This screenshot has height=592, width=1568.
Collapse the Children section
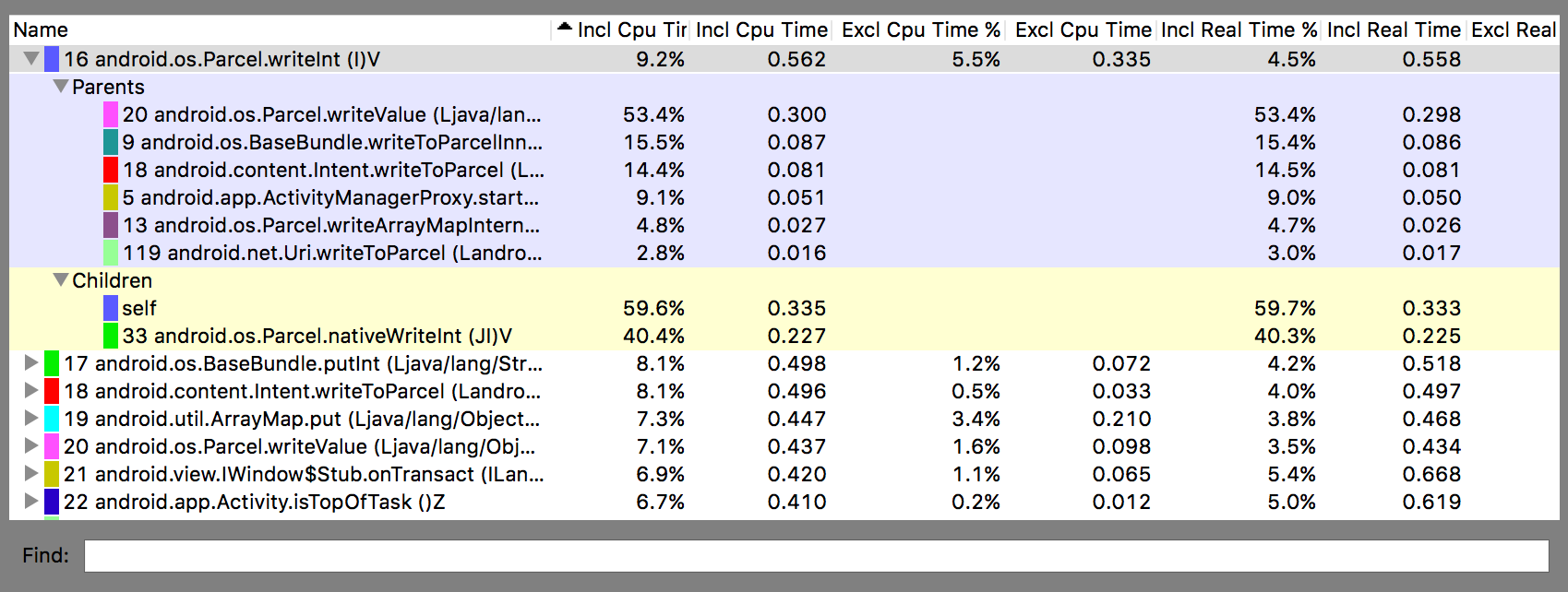pyautogui.click(x=61, y=280)
